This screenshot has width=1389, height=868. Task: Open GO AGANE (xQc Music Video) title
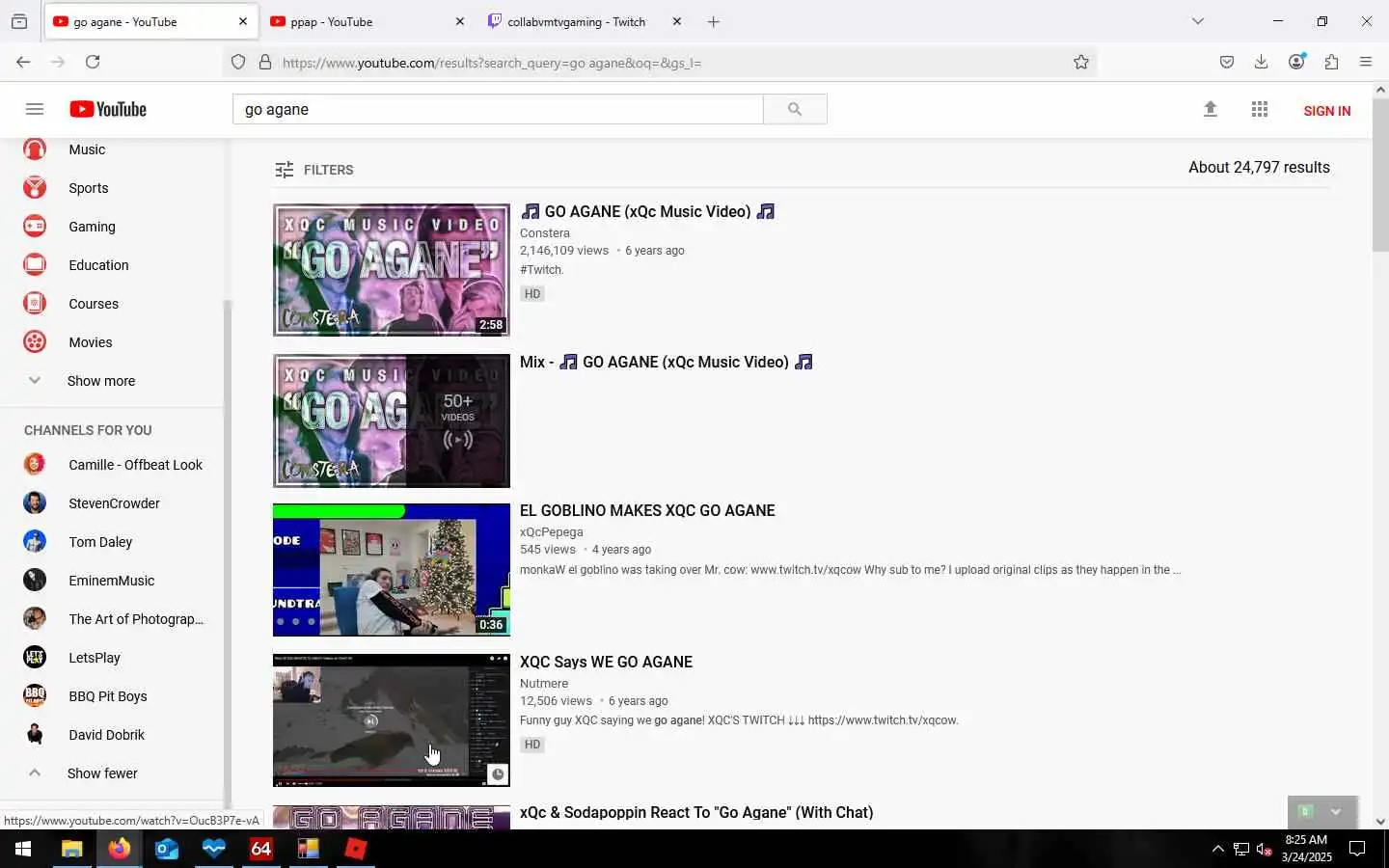(647, 211)
